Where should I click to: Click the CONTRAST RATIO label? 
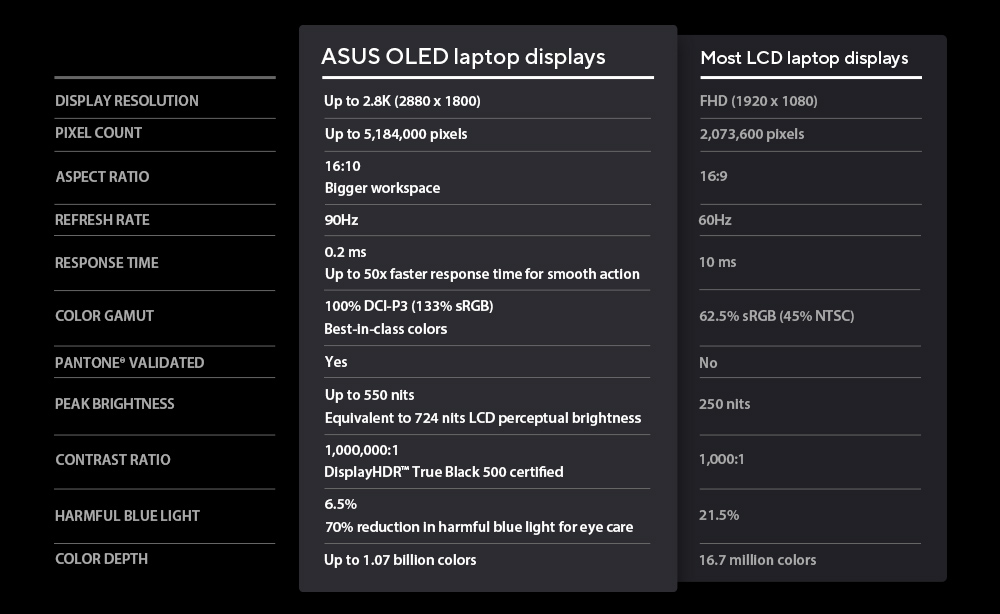(113, 460)
